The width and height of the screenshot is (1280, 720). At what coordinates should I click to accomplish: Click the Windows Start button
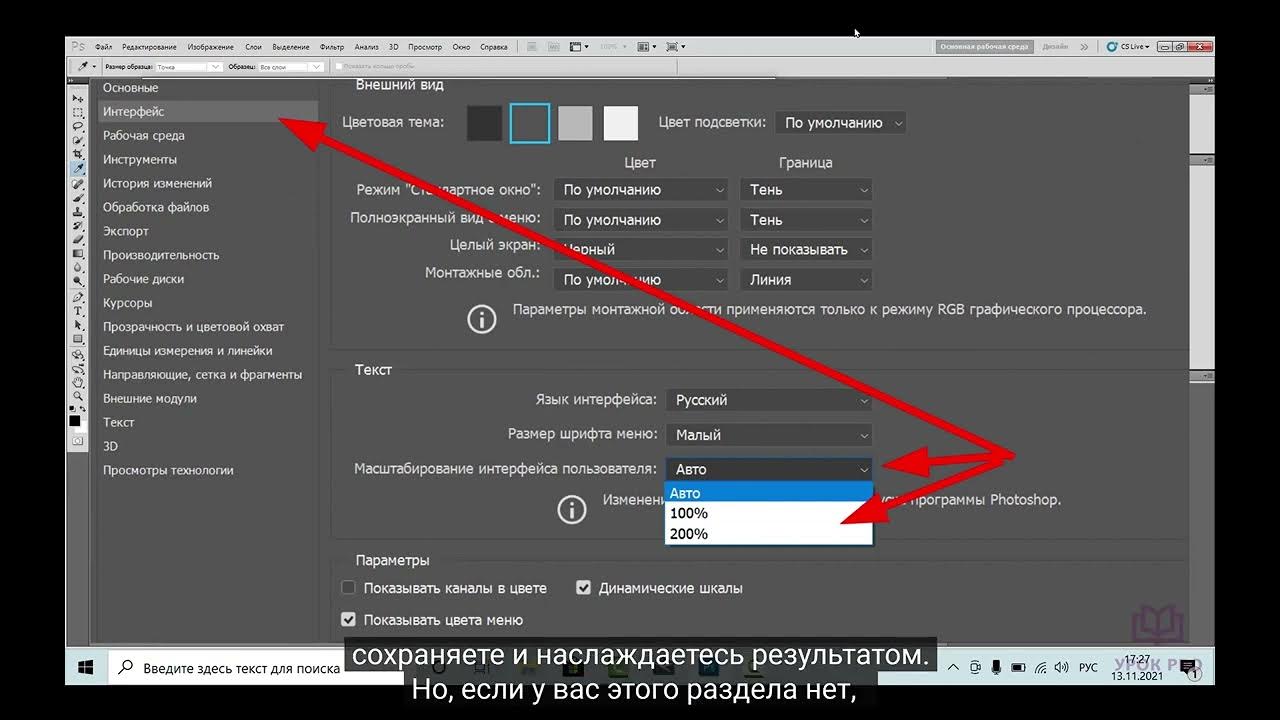[x=86, y=667]
